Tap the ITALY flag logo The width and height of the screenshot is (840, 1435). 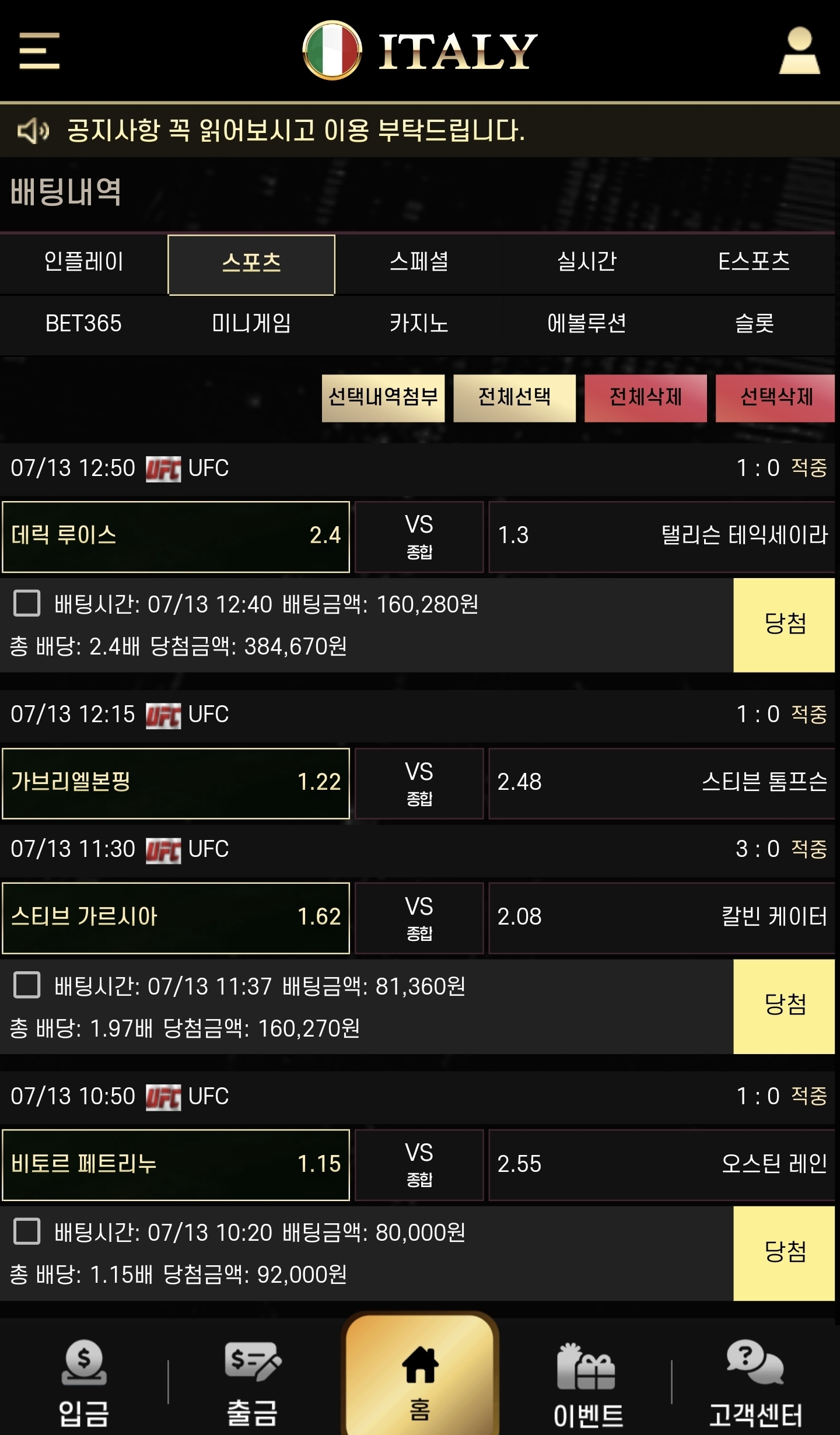[332, 50]
